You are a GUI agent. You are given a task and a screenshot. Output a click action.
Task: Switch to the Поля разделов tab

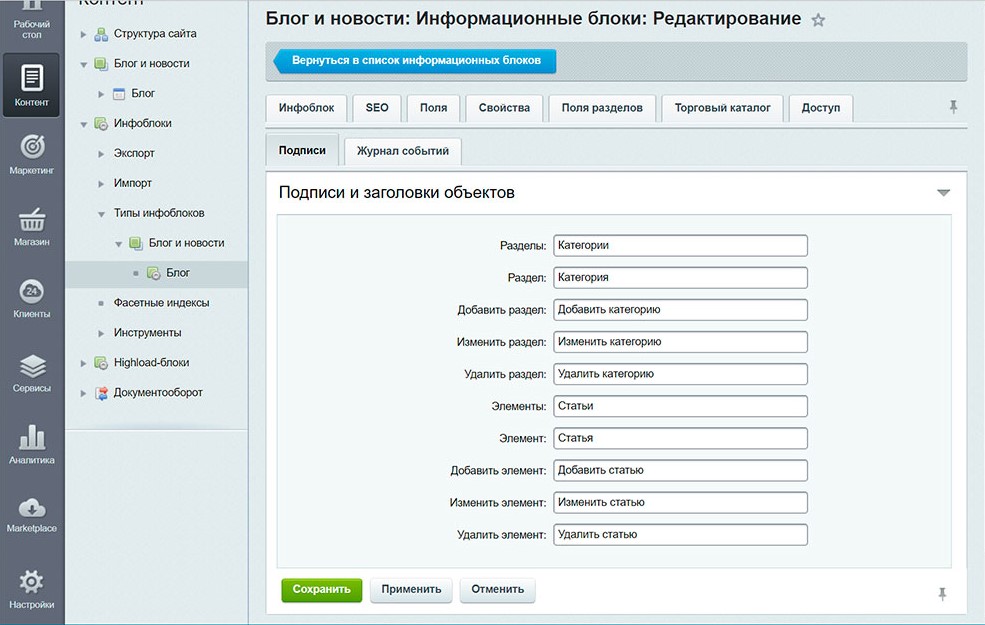click(602, 108)
